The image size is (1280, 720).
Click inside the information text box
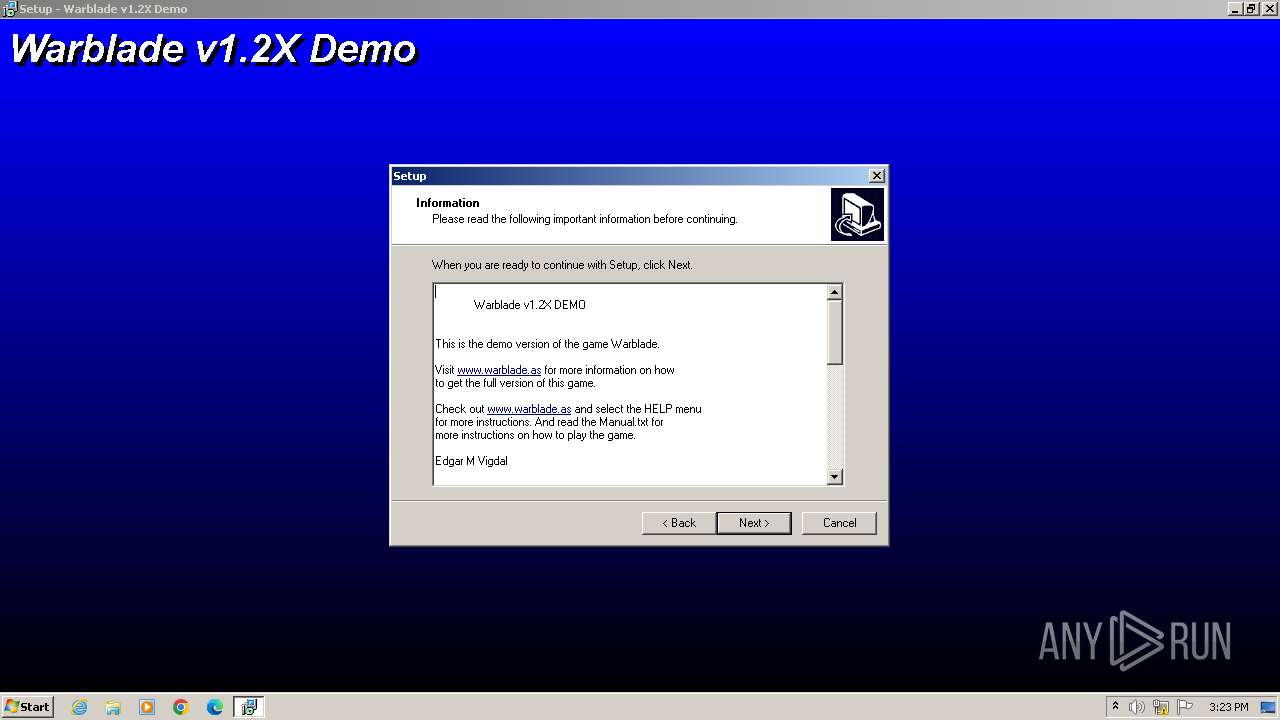tap(630, 384)
